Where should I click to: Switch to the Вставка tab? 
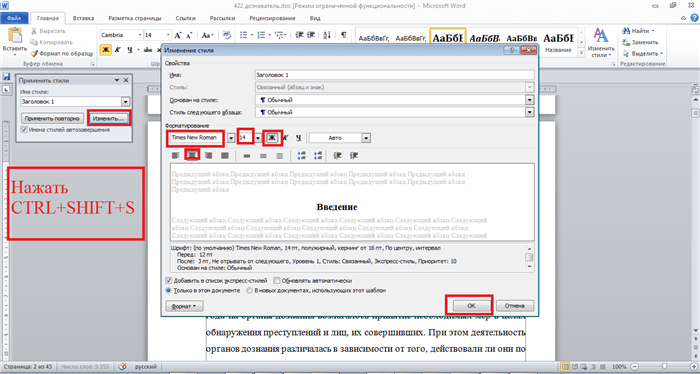[x=83, y=18]
